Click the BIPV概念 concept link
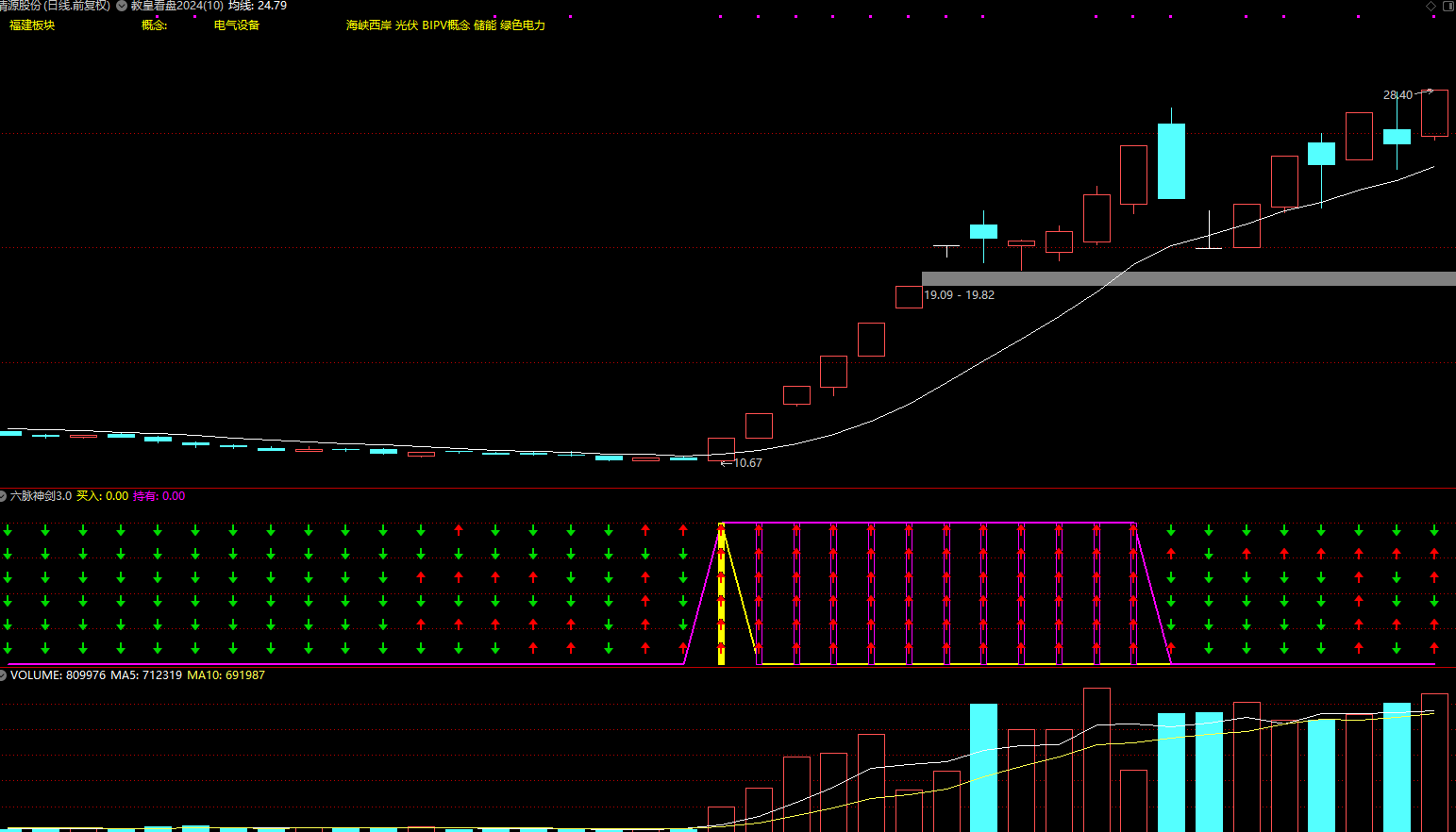Image resolution: width=1456 pixels, height=832 pixels. 445,25
